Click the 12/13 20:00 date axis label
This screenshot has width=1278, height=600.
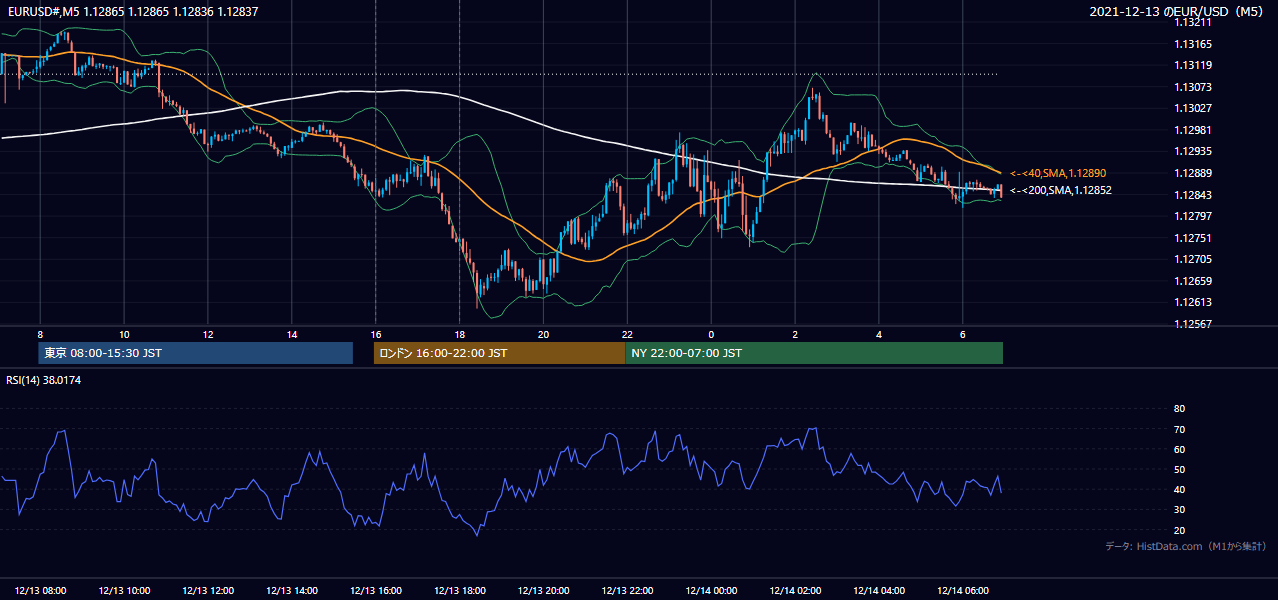pos(544,591)
